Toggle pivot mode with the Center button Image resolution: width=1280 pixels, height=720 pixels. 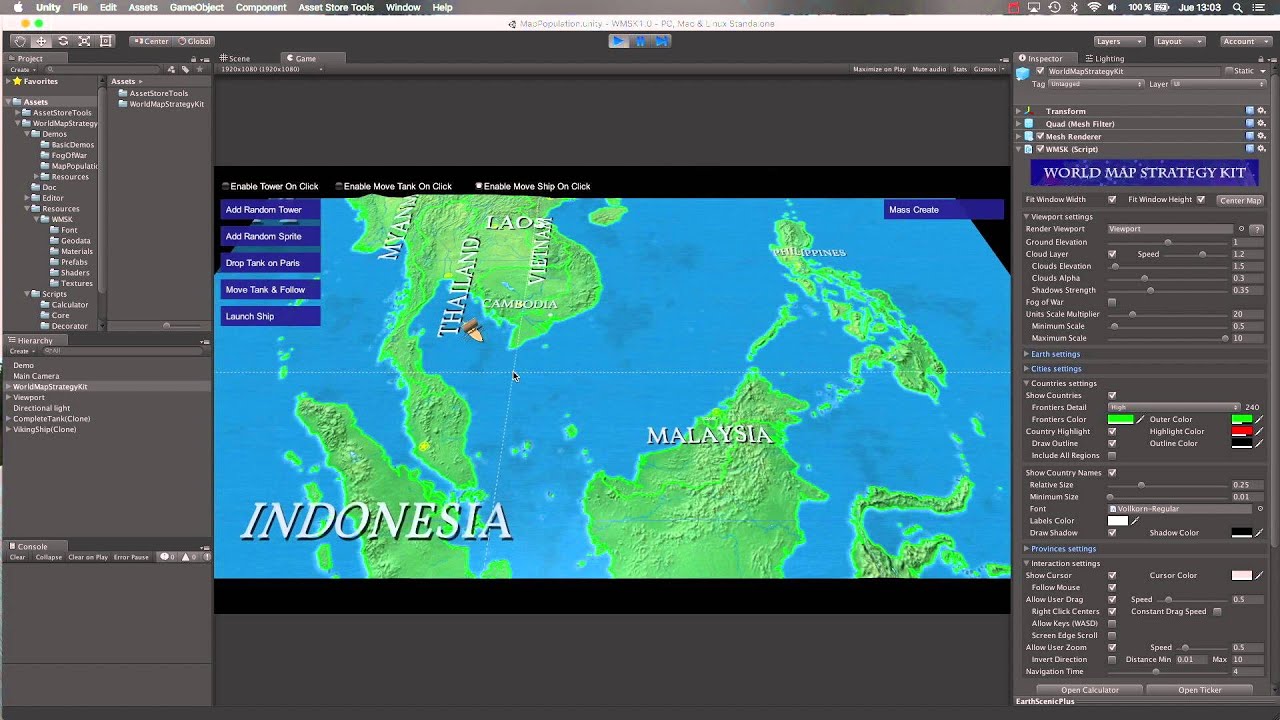click(x=160, y=41)
